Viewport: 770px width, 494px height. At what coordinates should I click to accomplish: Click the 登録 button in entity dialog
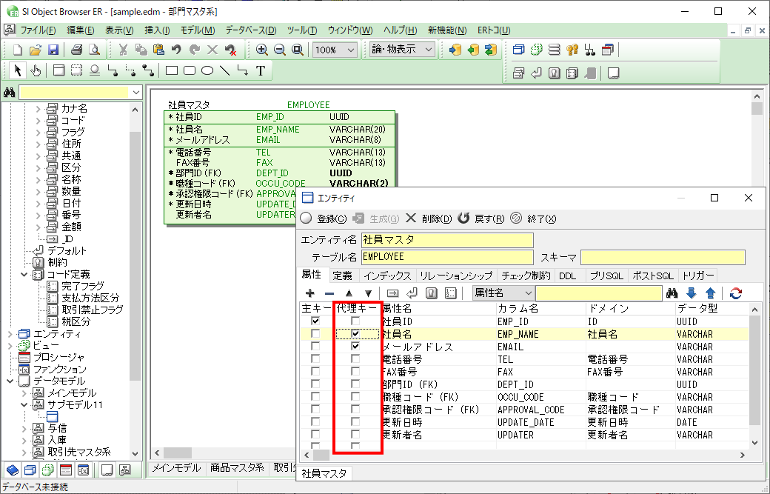[325, 218]
